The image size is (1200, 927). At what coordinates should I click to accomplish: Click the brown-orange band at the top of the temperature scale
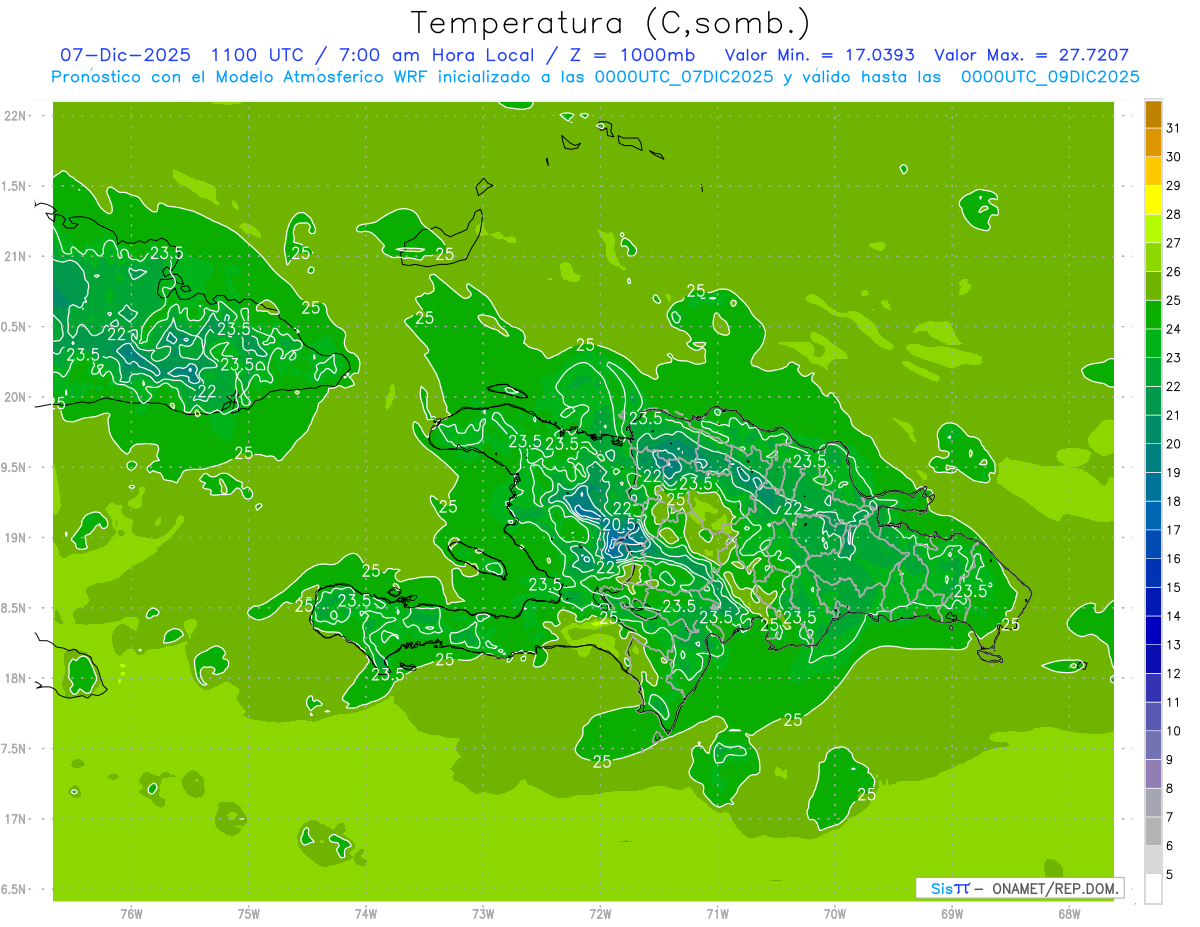click(x=1153, y=115)
